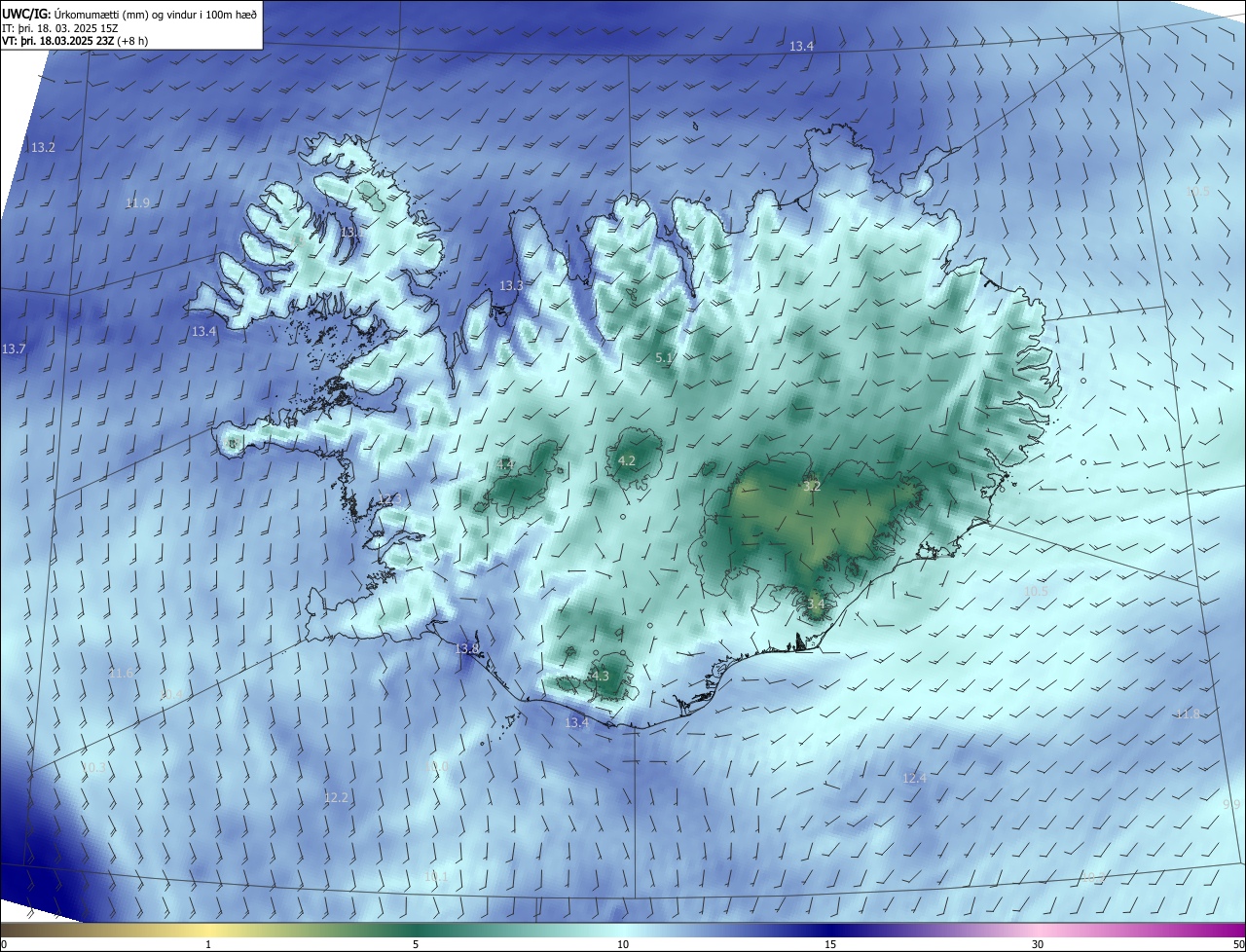Image resolution: width=1246 pixels, height=952 pixels.
Task: Click the 4.3 value label
Action: 600,676
